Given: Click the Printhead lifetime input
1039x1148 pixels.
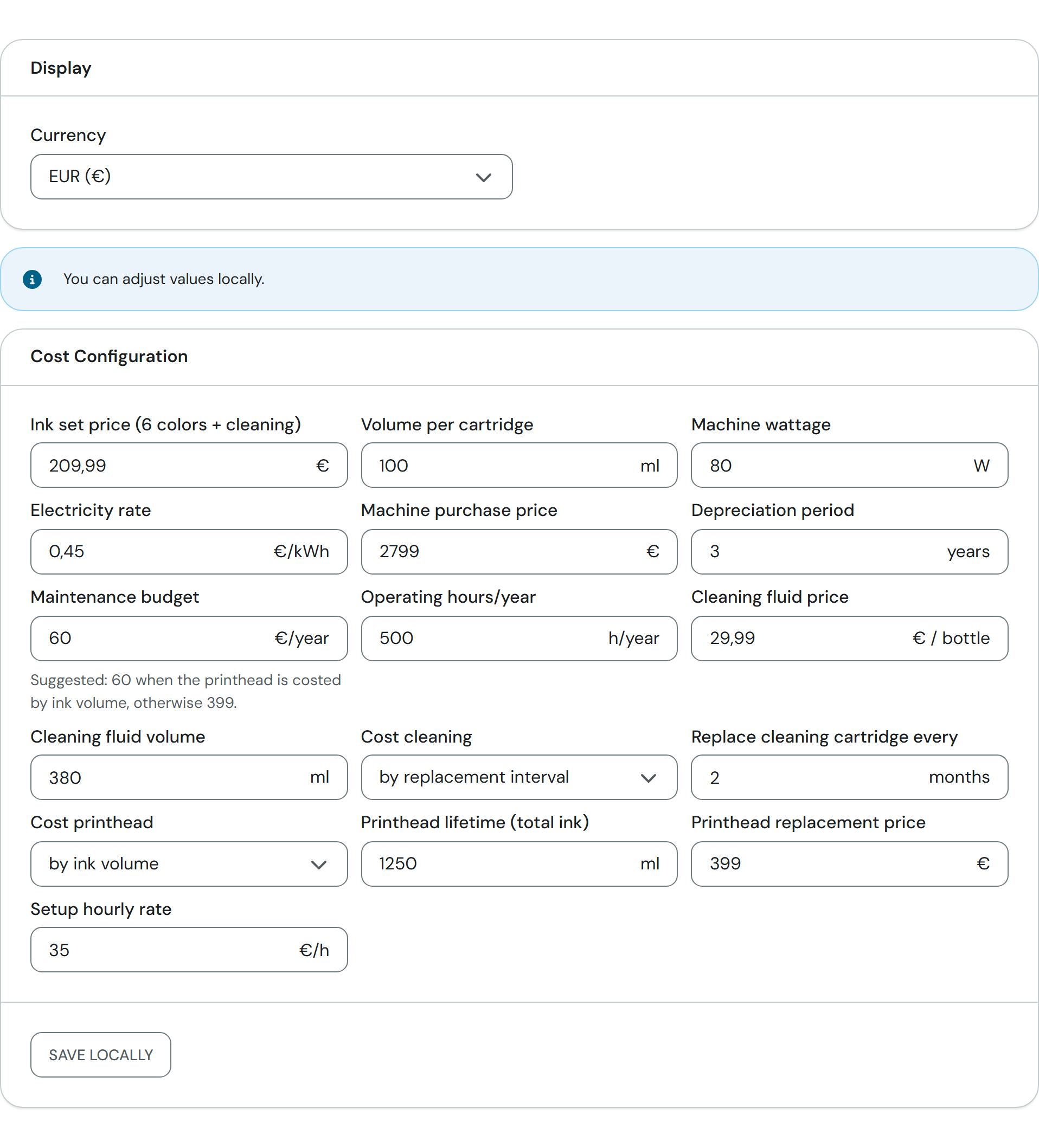Looking at the screenshot, I should tap(519, 864).
